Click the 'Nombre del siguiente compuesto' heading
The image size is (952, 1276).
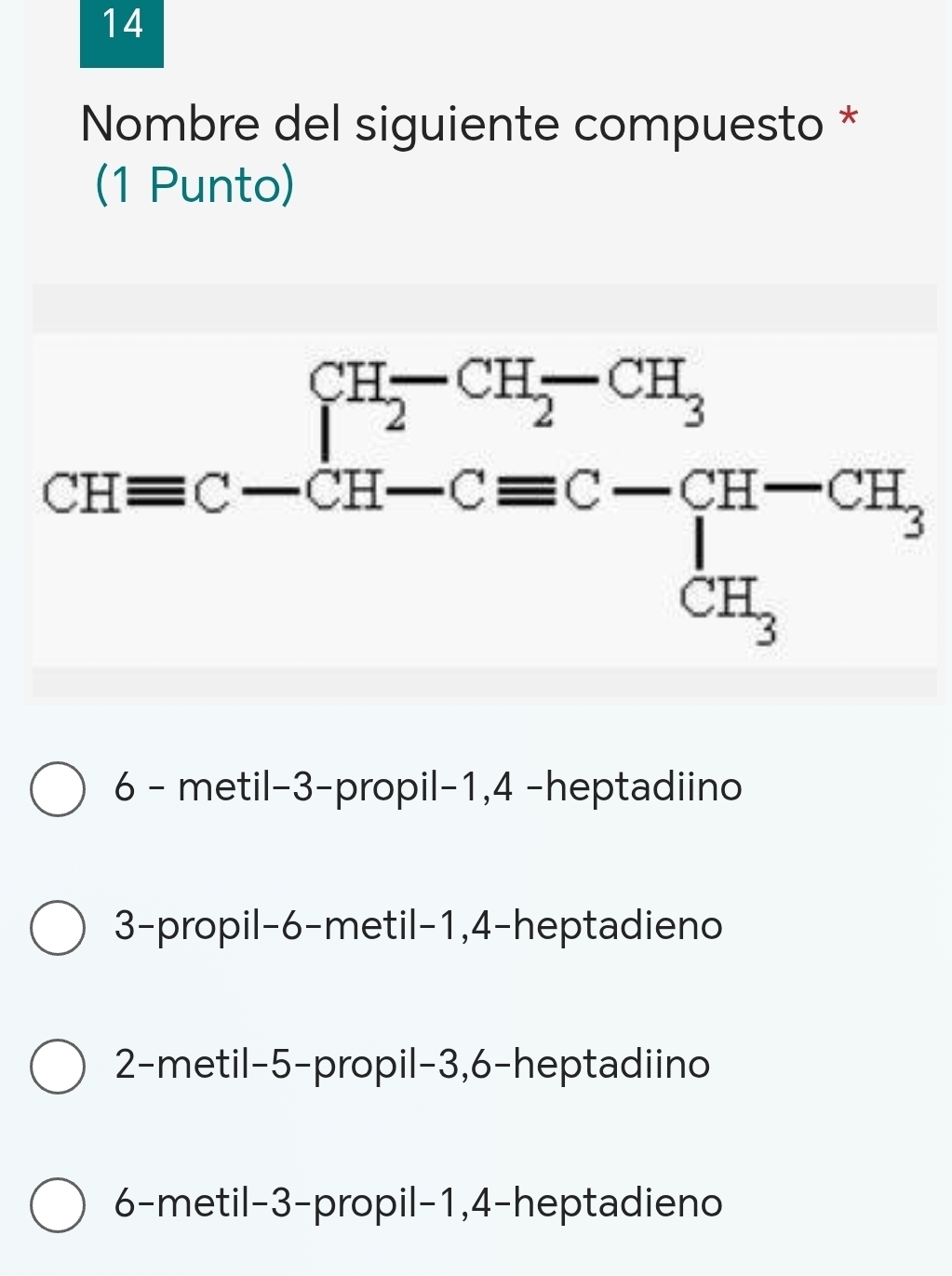coord(452,125)
